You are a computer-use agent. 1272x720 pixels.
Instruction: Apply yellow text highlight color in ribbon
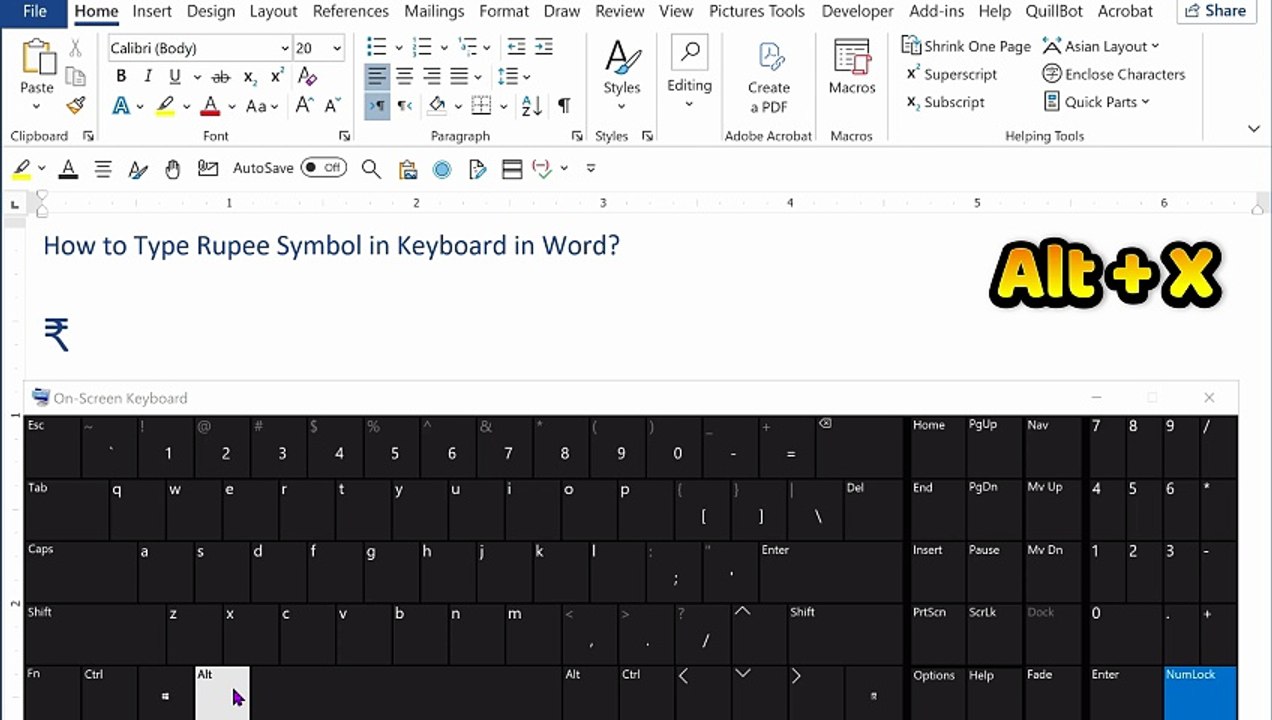tap(165, 106)
